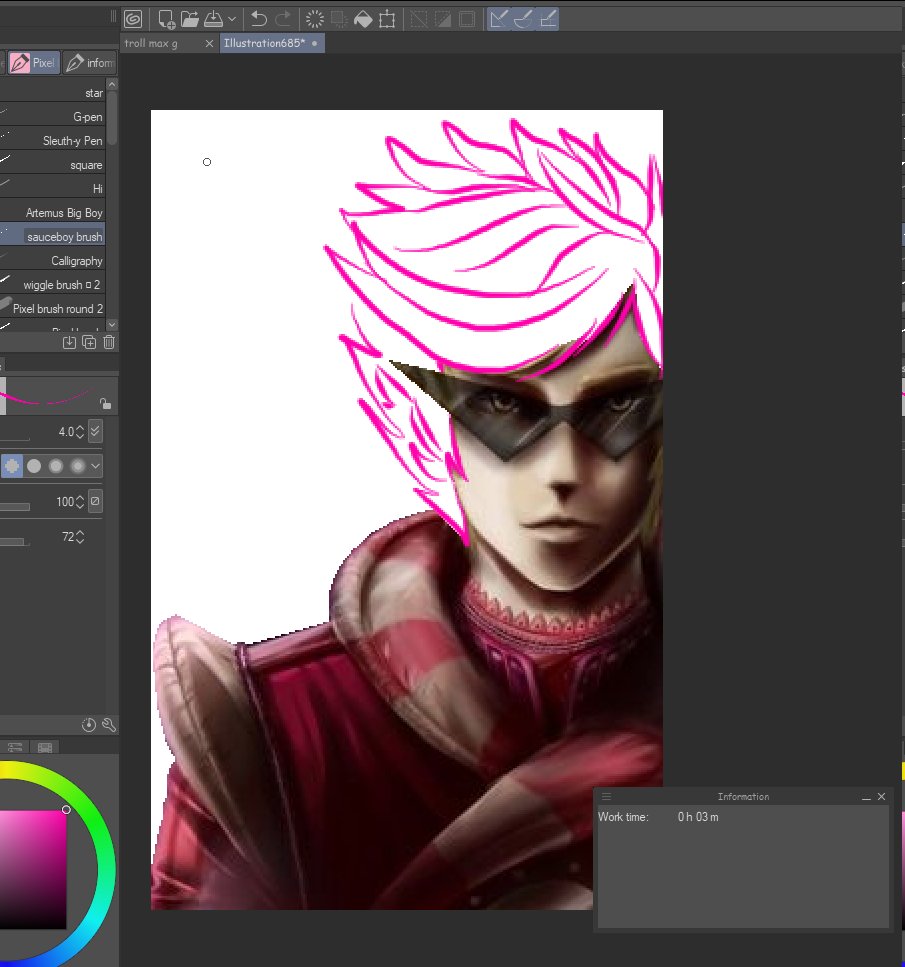Open sub tool detail wrench

[109, 725]
